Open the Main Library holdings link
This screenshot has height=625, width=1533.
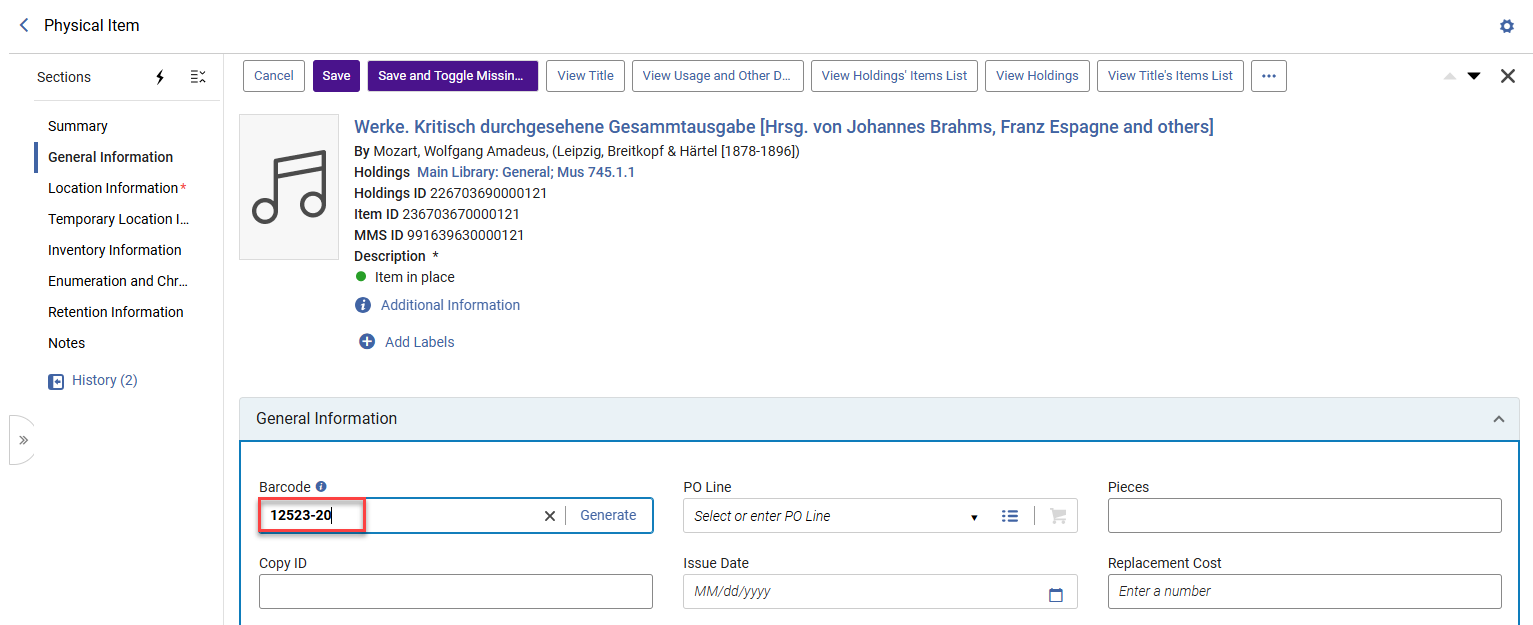point(526,172)
